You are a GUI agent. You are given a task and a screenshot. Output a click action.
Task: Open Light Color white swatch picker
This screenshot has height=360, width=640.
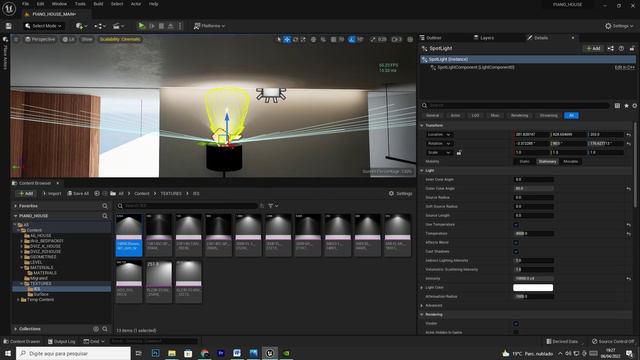point(533,287)
